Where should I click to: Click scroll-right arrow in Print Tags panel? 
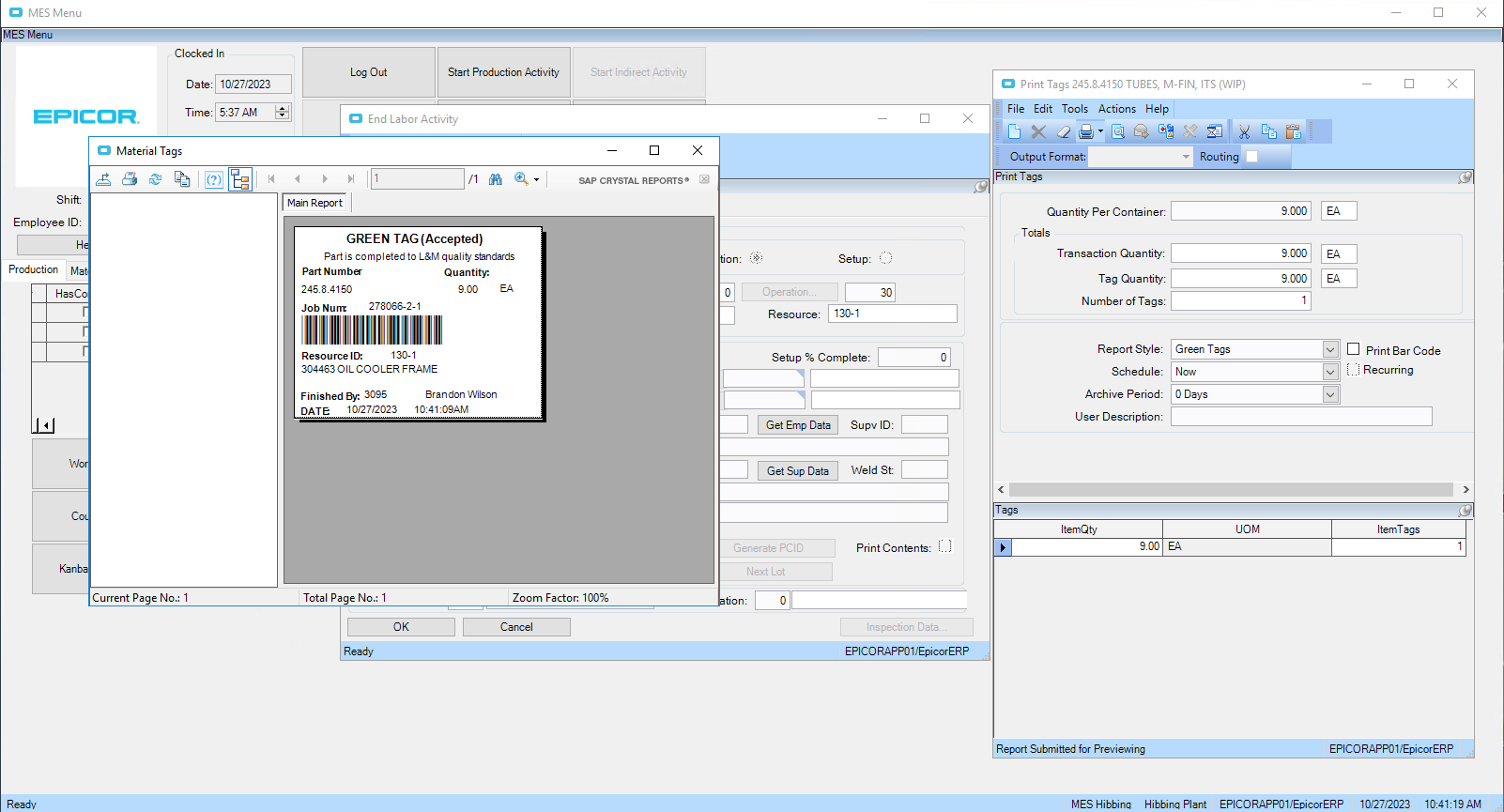pos(1466,490)
